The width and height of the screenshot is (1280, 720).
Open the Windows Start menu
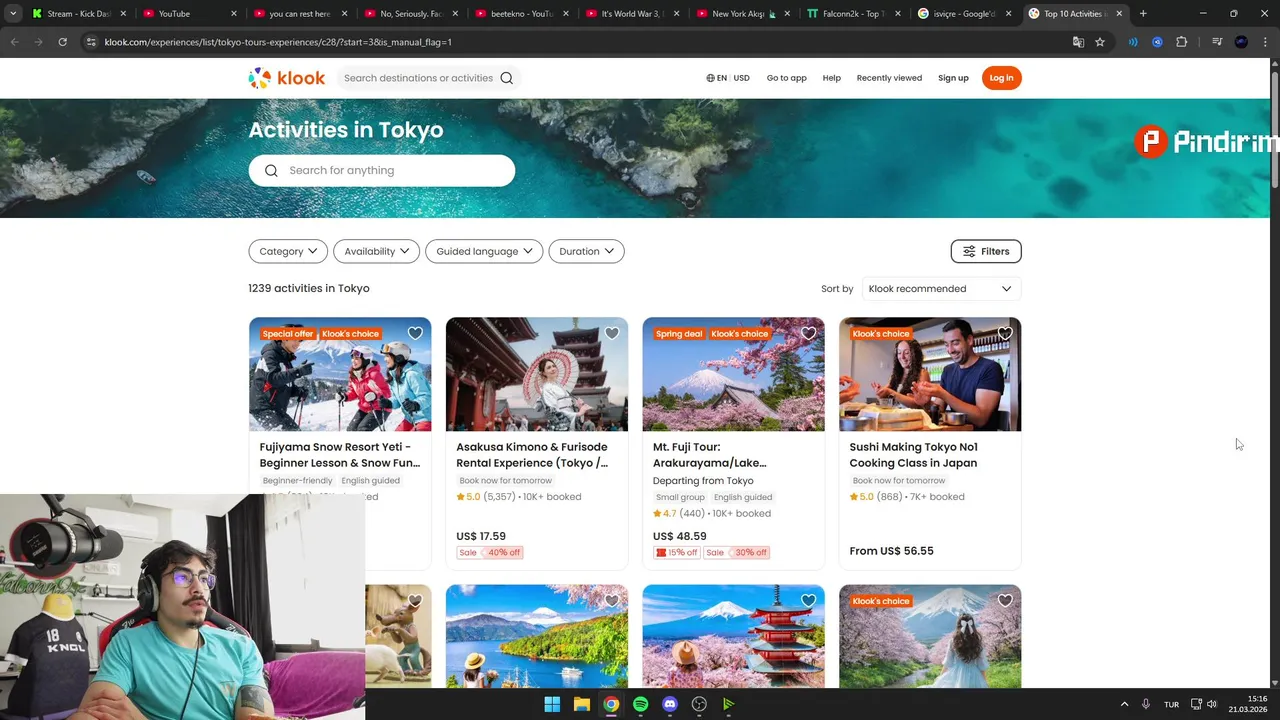[x=552, y=704]
